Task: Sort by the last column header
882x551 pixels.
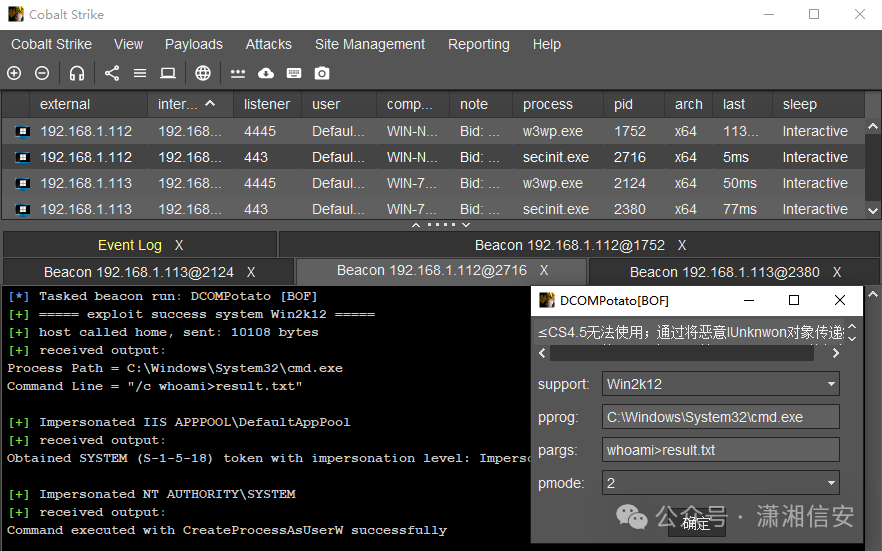Action: pos(742,104)
